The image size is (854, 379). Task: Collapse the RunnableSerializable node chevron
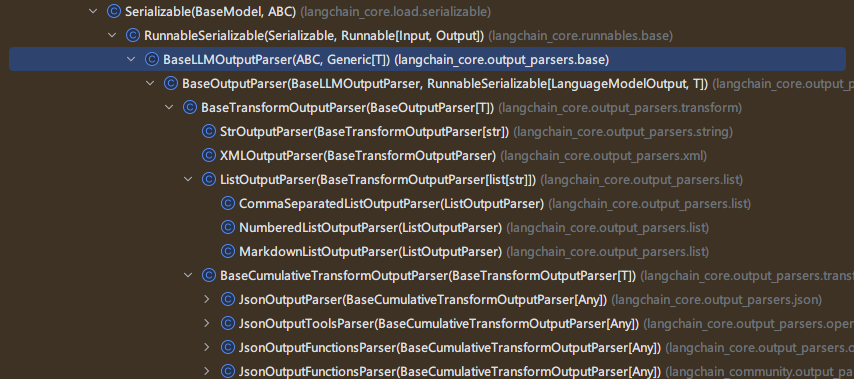pos(112,35)
